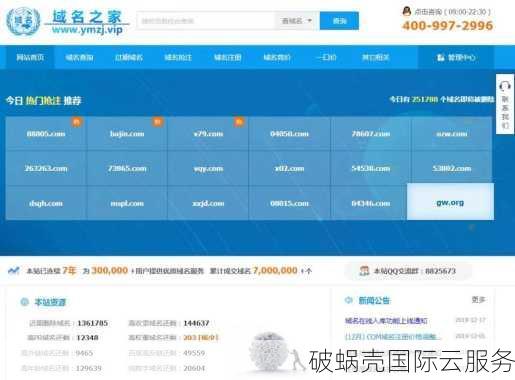This screenshot has height=380, width=515.
Task: Focus the domain search input field
Action: click(206, 21)
